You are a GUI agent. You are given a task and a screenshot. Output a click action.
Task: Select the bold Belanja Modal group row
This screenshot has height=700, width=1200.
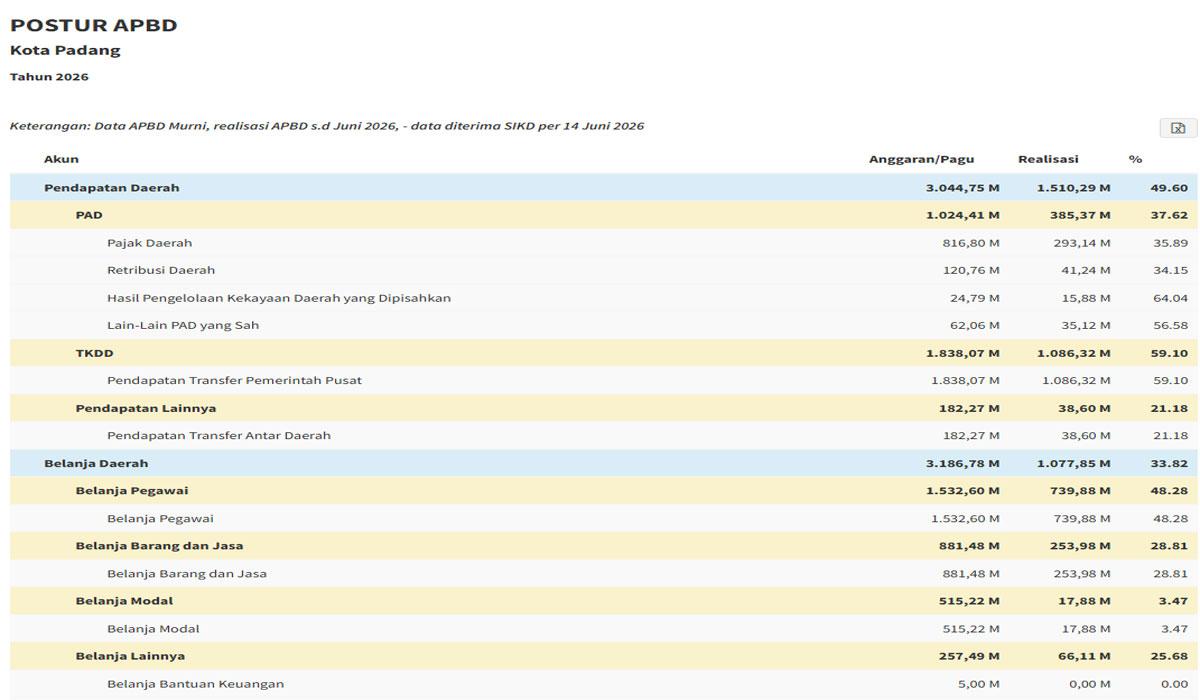[x=604, y=601]
